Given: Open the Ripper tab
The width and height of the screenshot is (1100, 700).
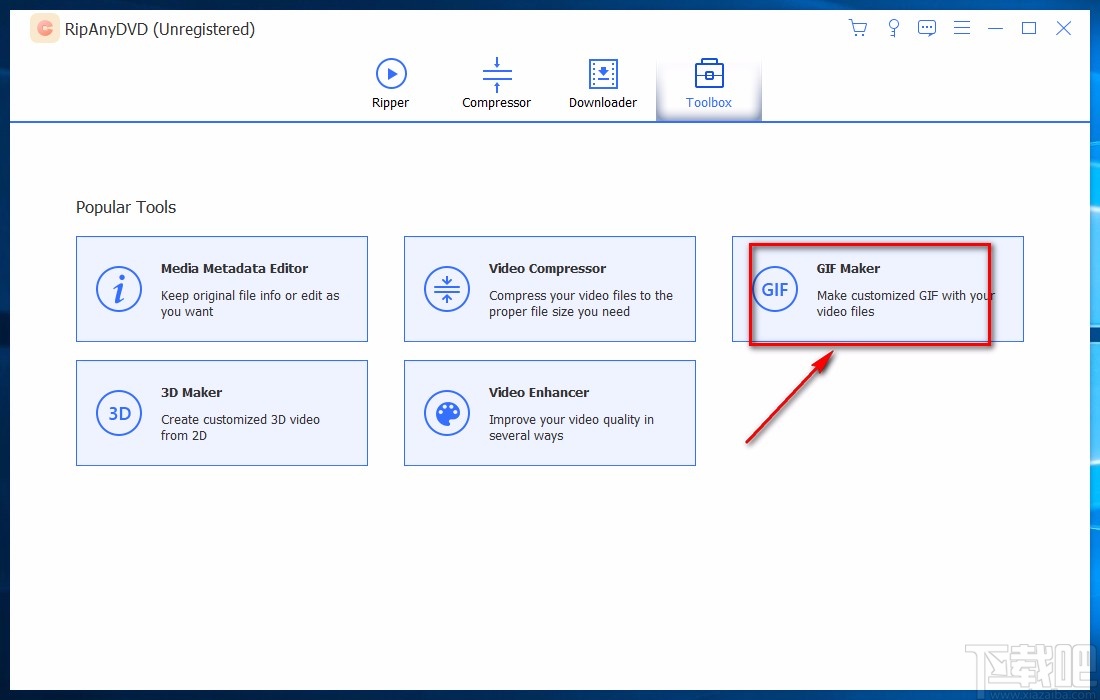Looking at the screenshot, I should click(x=391, y=84).
